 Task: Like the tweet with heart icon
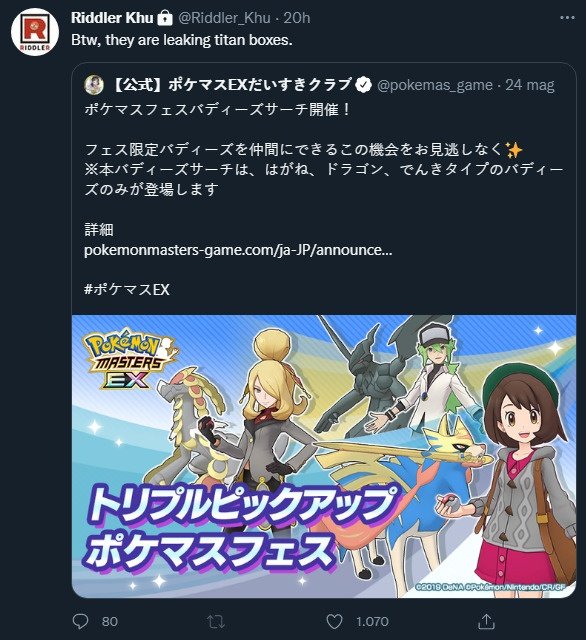pyautogui.click(x=335, y=622)
